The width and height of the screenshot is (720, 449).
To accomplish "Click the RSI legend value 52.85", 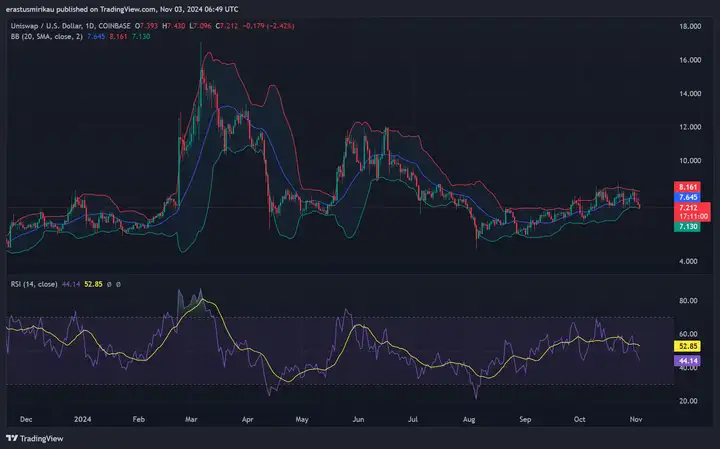I will (x=93, y=284).
